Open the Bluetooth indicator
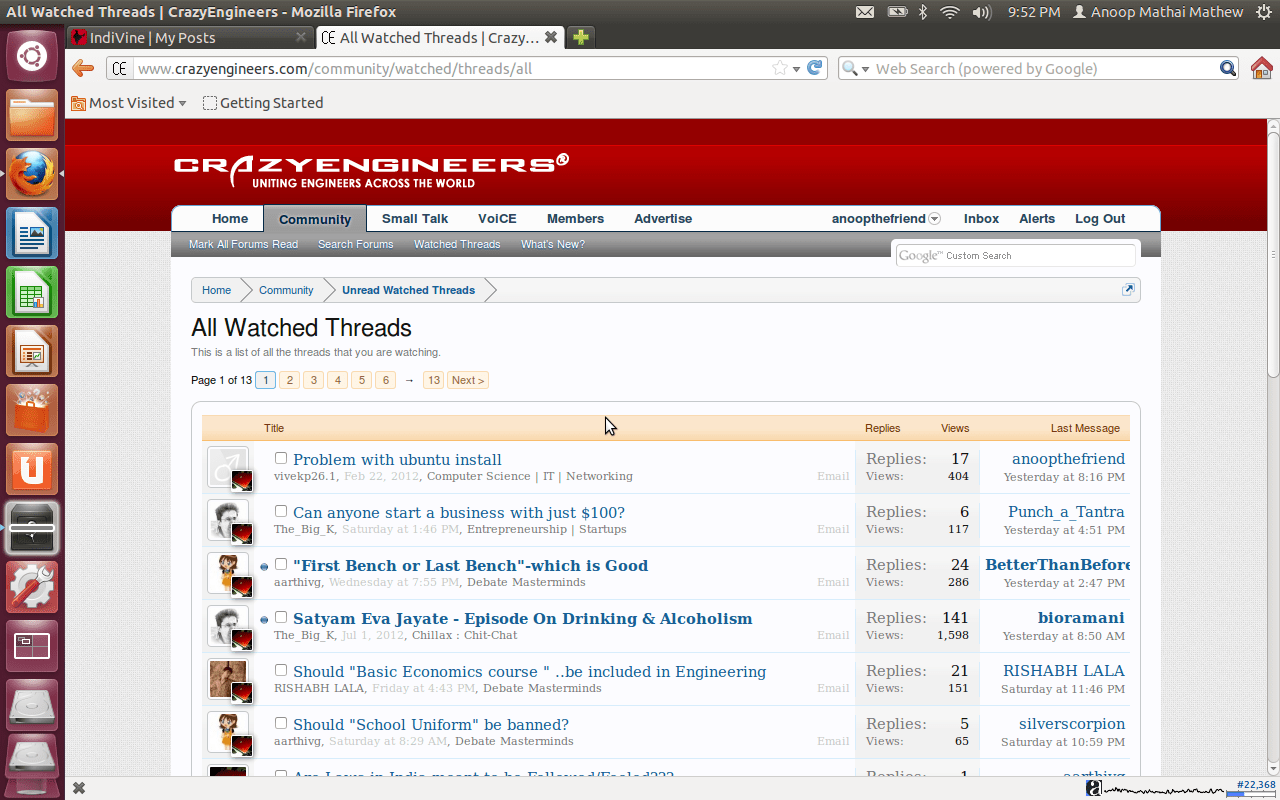The image size is (1280, 800). [923, 12]
